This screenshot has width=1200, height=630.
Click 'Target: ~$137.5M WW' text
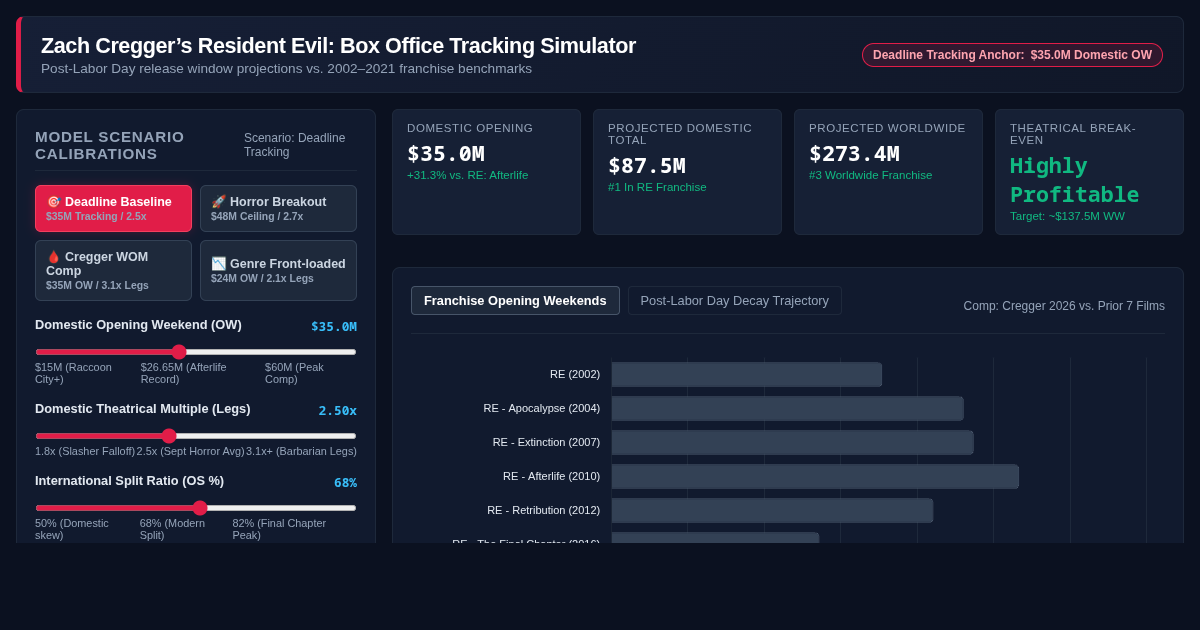[1067, 216]
